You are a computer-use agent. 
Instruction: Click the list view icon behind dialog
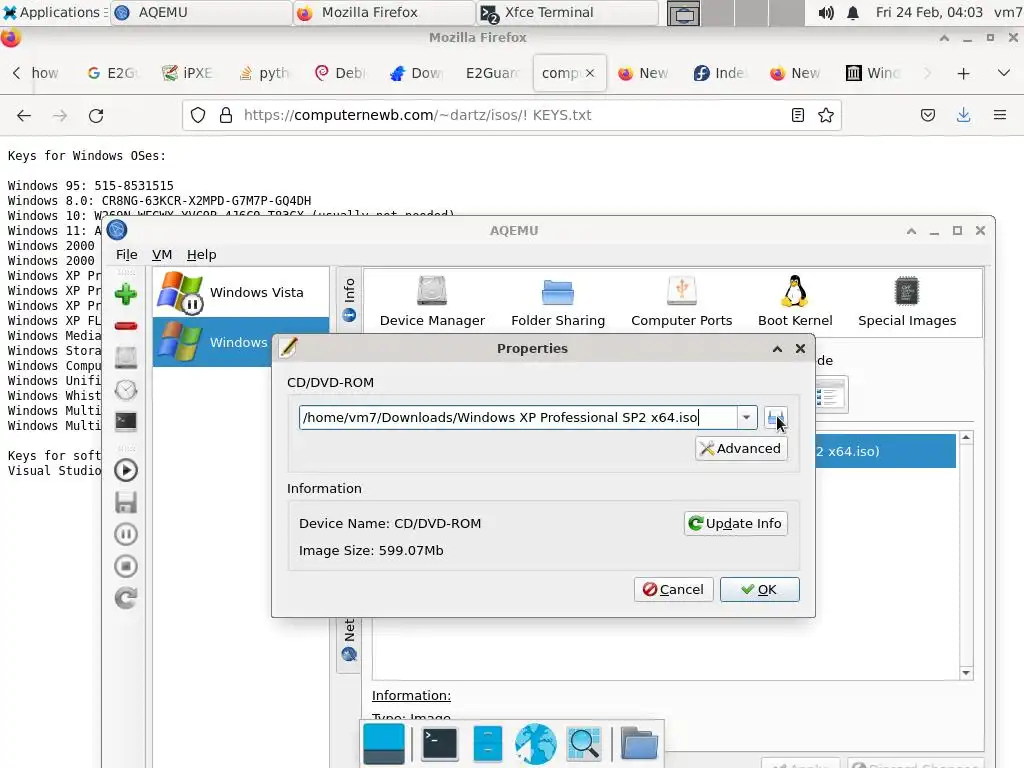(x=830, y=395)
